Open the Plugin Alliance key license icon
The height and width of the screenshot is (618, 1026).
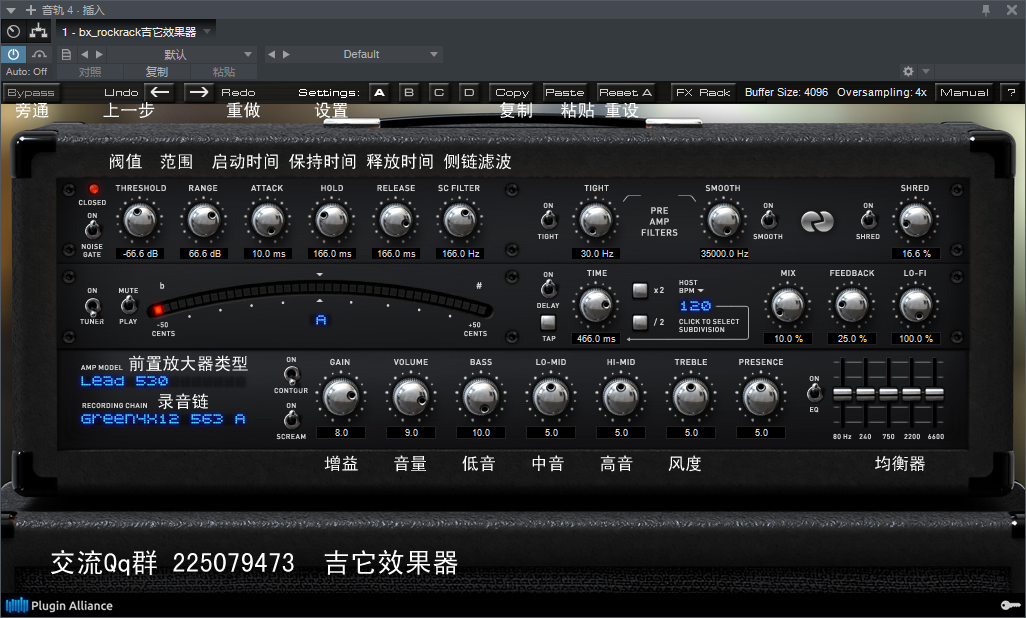pos(1011,605)
